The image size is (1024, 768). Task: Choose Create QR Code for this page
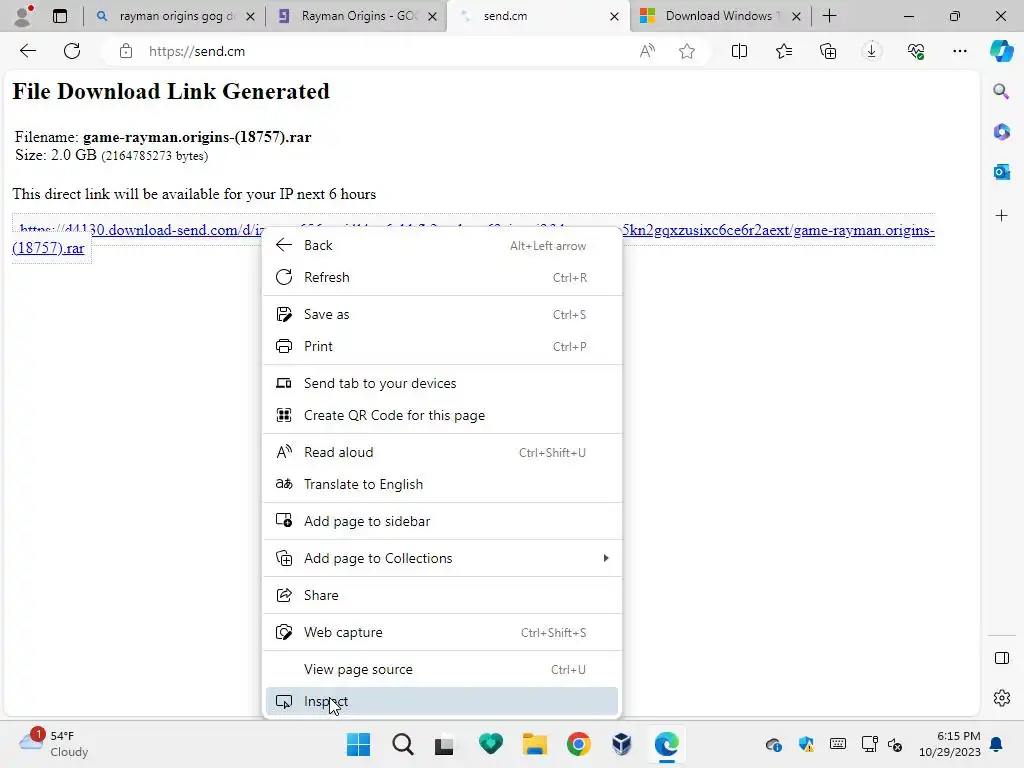[442, 415]
